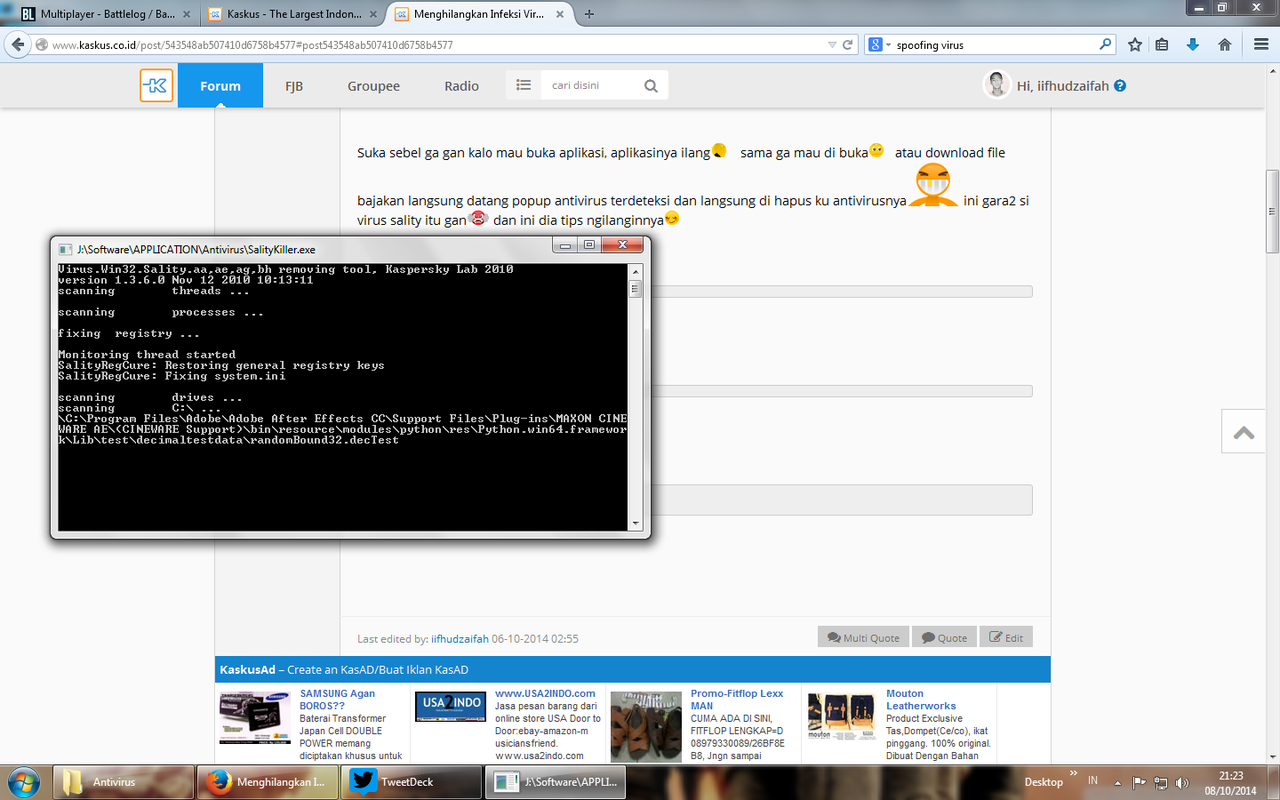The height and width of the screenshot is (800, 1280).
Task: Click the browser back arrow button
Action: point(18,44)
